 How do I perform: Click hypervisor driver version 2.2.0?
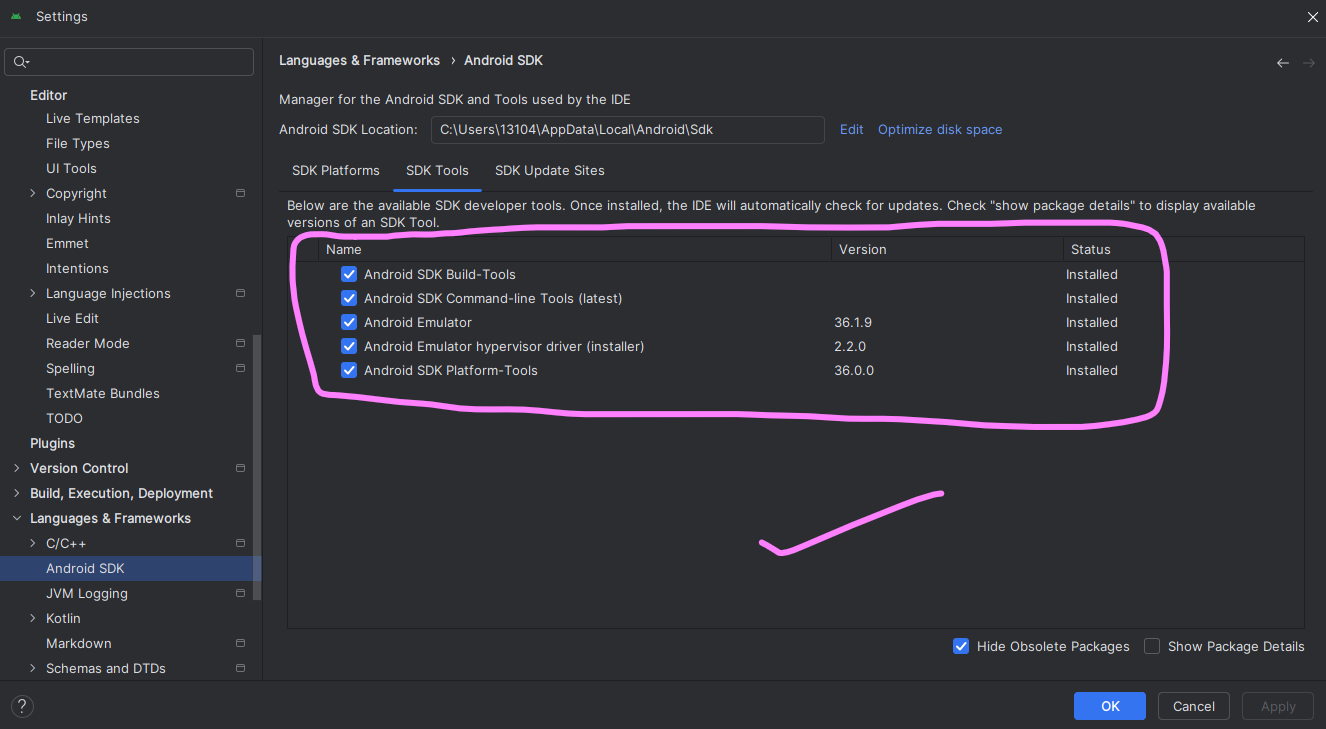coord(850,346)
